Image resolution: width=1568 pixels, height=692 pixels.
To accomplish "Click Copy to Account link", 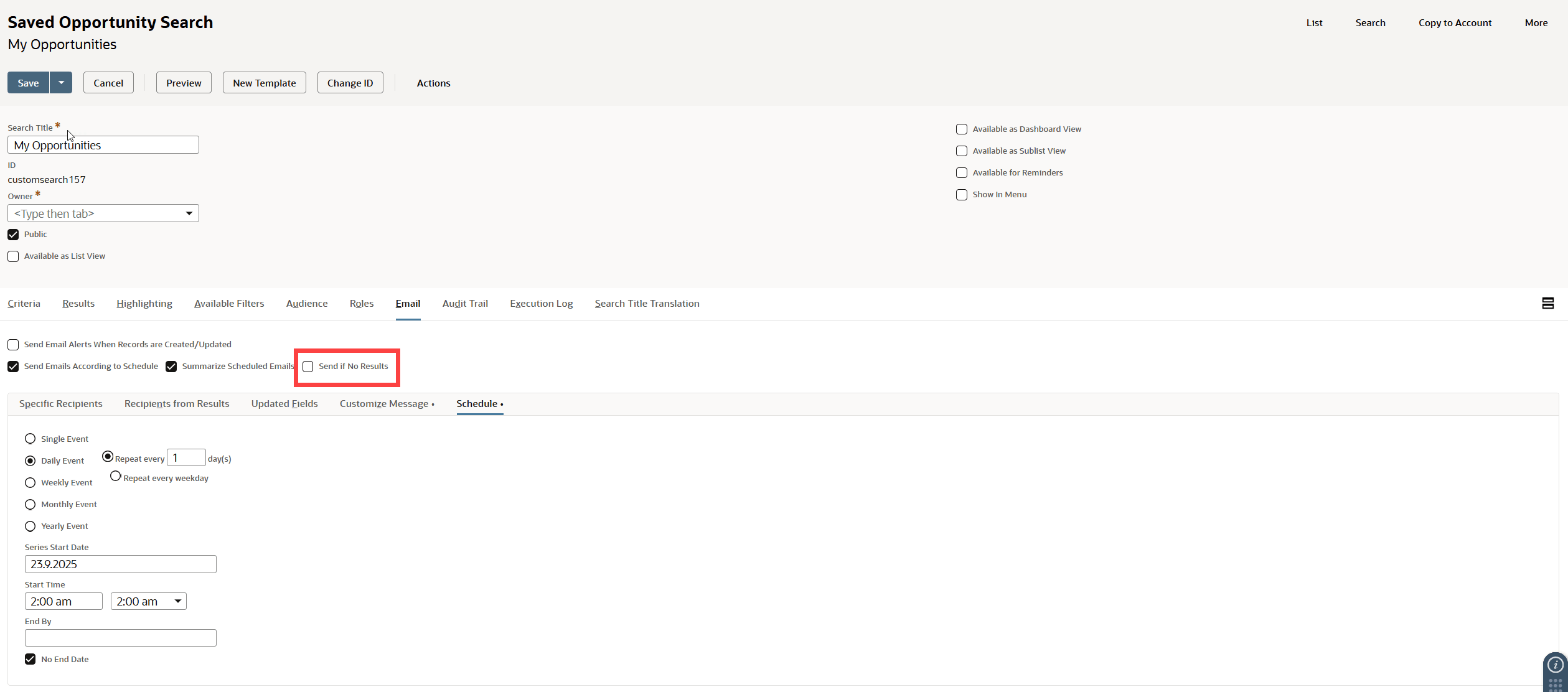I will [x=1455, y=22].
